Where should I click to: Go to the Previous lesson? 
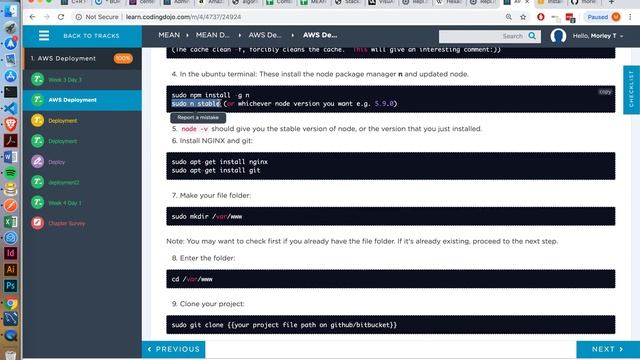[x=173, y=349]
